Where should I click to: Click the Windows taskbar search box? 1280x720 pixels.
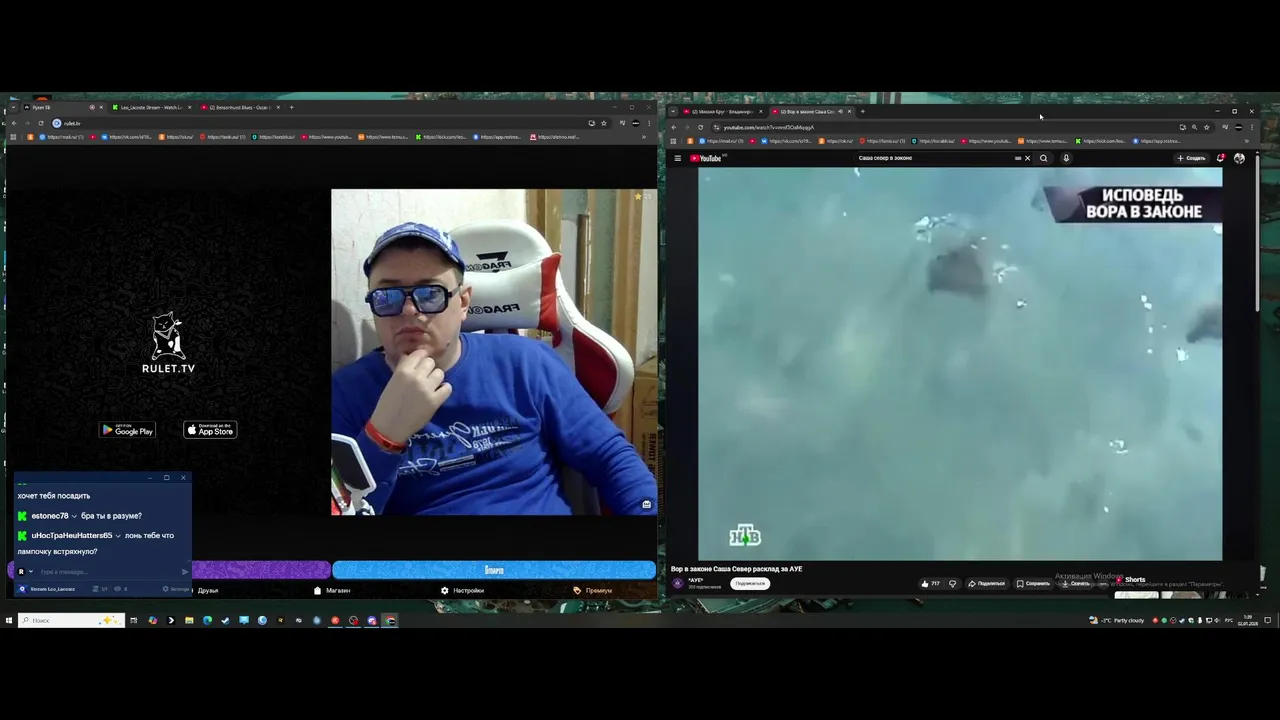[71, 620]
